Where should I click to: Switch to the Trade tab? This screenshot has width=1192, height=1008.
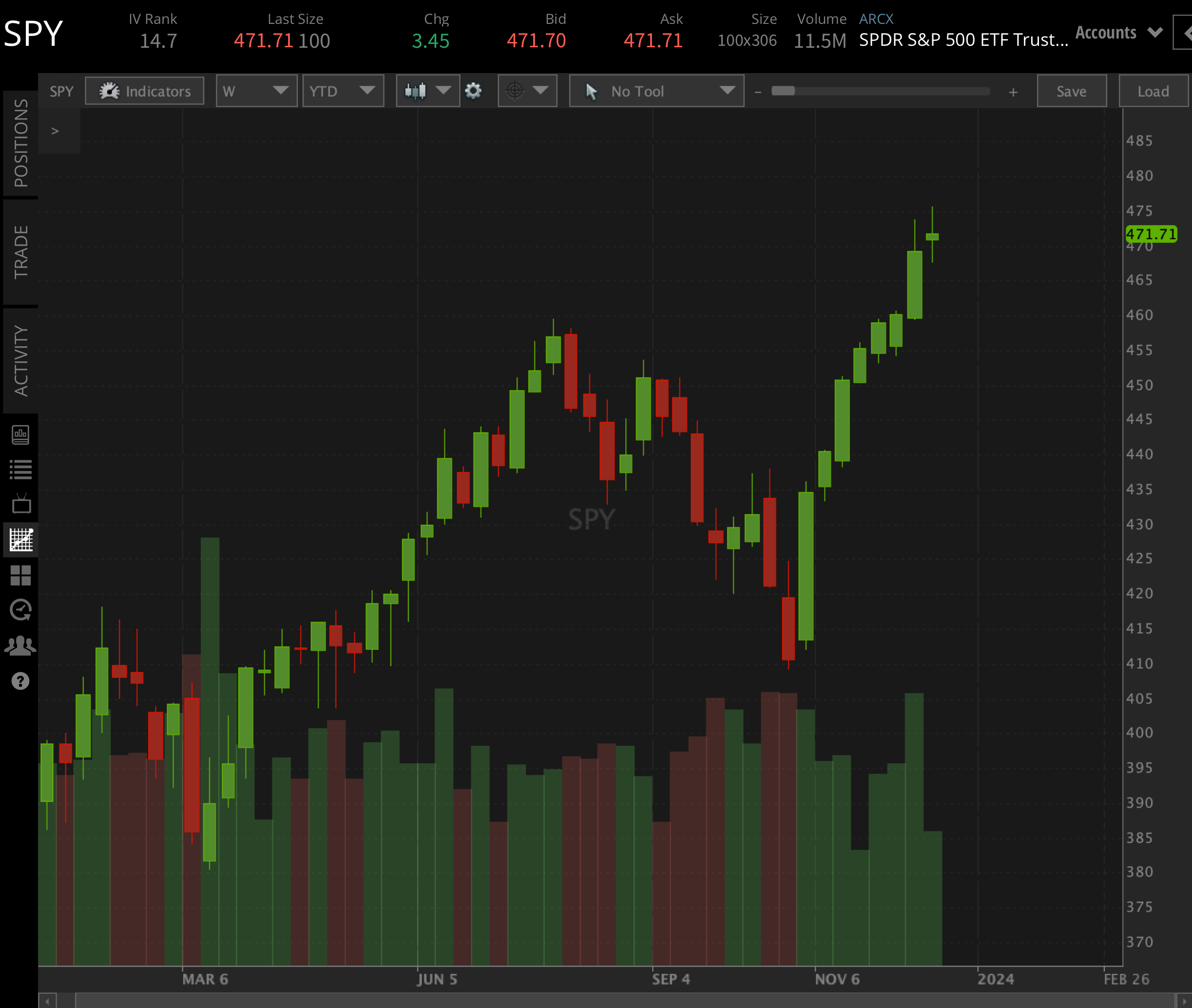pyautogui.click(x=20, y=252)
